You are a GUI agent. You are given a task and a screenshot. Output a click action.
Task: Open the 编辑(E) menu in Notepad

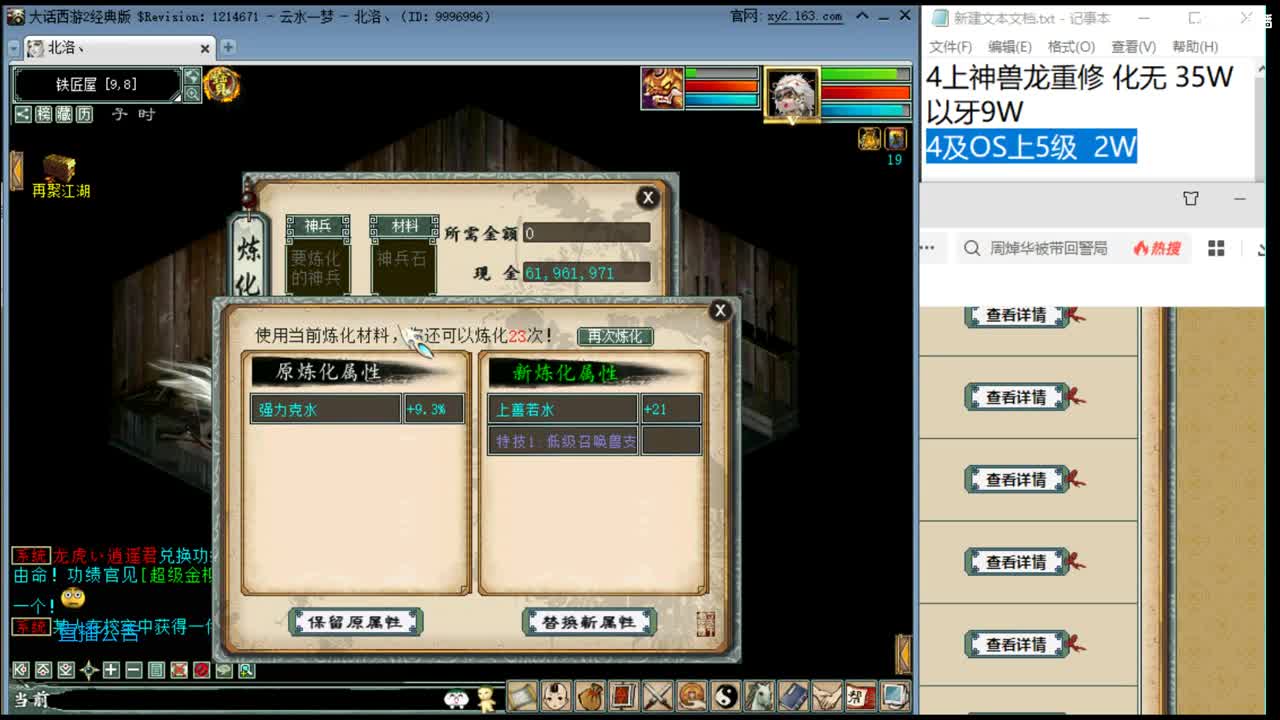point(1010,47)
